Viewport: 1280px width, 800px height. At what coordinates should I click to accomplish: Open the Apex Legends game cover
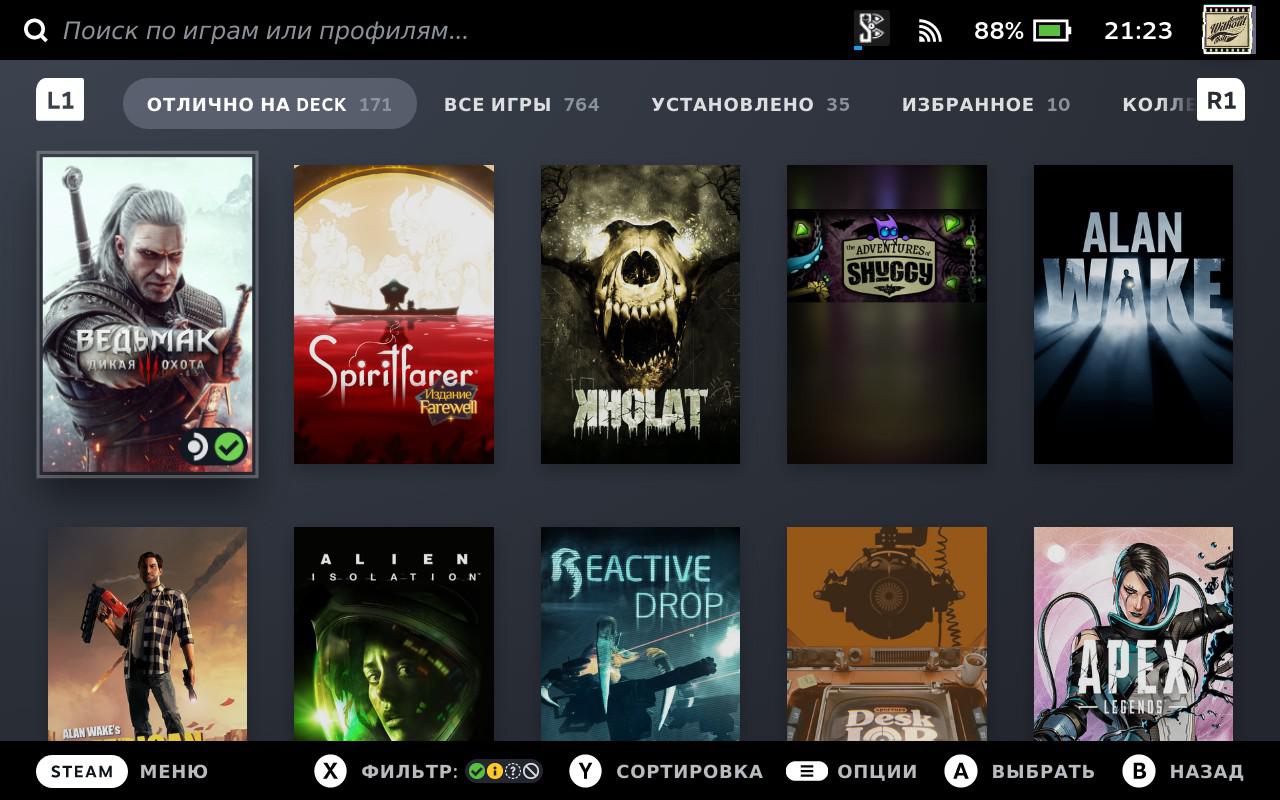pos(1133,634)
